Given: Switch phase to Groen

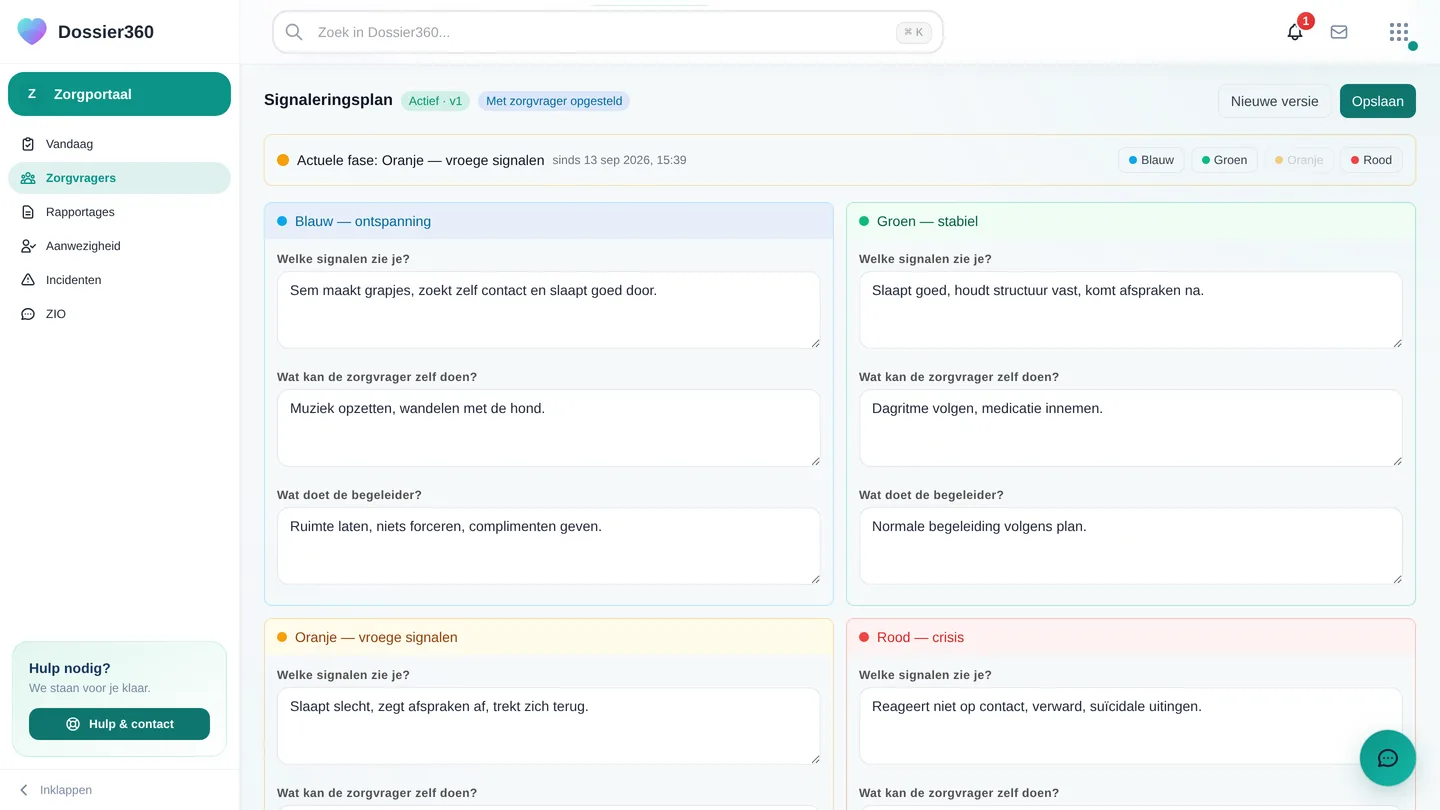Looking at the screenshot, I should [1224, 160].
